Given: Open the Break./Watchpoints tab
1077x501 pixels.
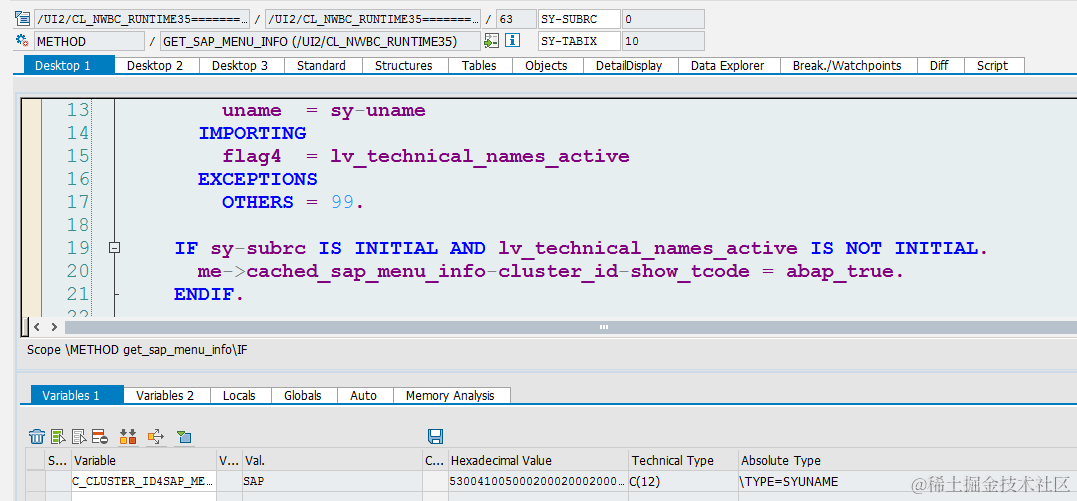Looking at the screenshot, I should coord(846,65).
